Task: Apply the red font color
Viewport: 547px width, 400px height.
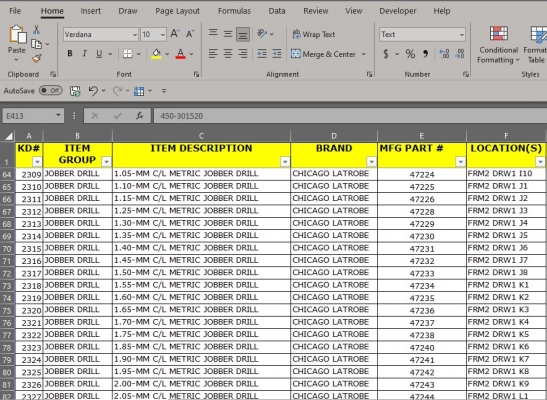Action: click(x=180, y=54)
